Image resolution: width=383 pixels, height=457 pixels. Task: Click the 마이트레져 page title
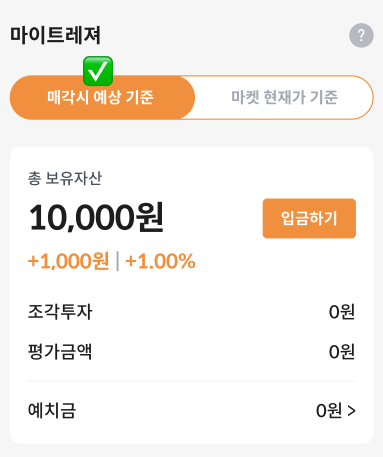point(55,35)
